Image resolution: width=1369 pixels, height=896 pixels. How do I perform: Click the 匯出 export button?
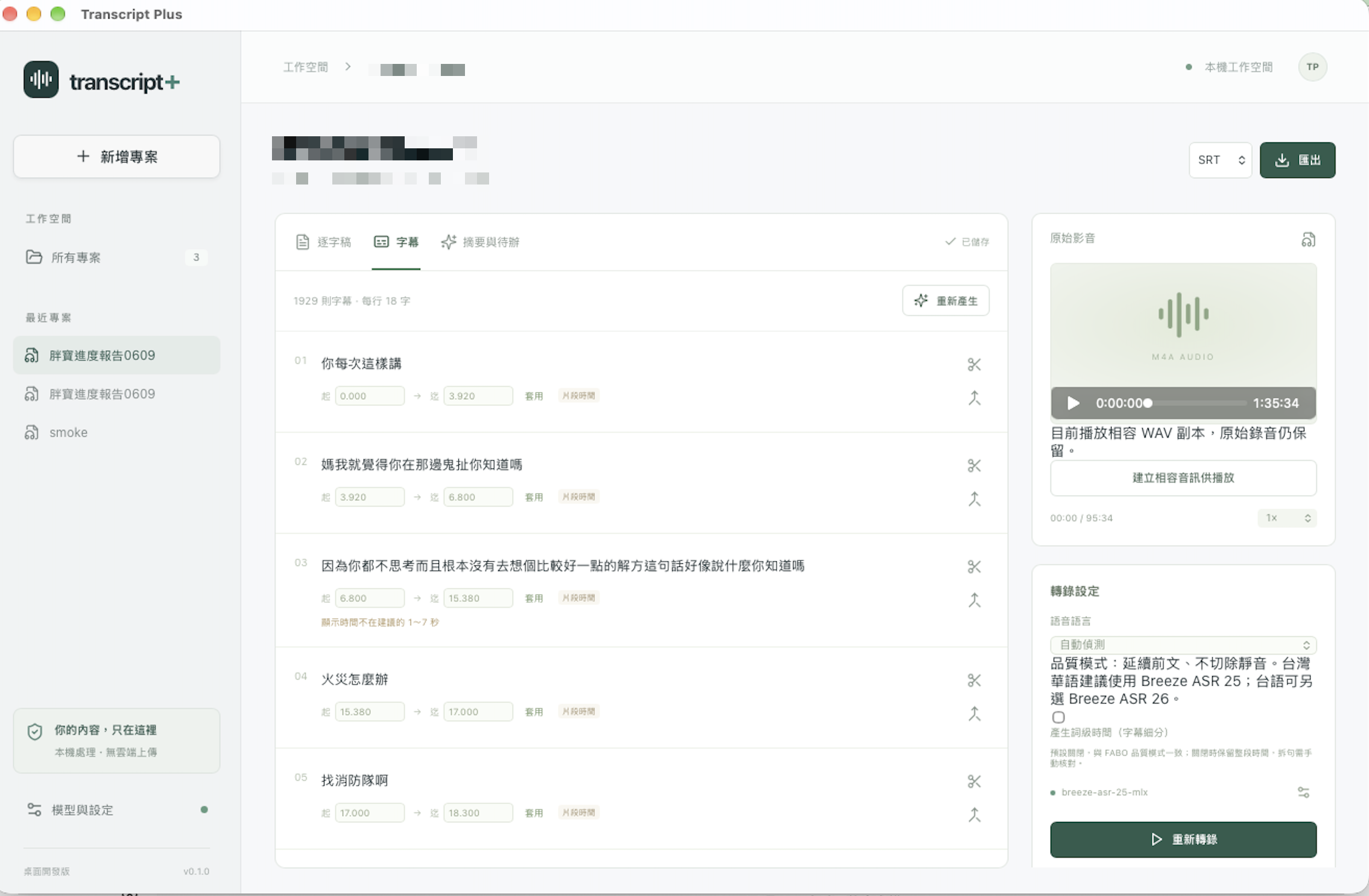tap(1297, 160)
